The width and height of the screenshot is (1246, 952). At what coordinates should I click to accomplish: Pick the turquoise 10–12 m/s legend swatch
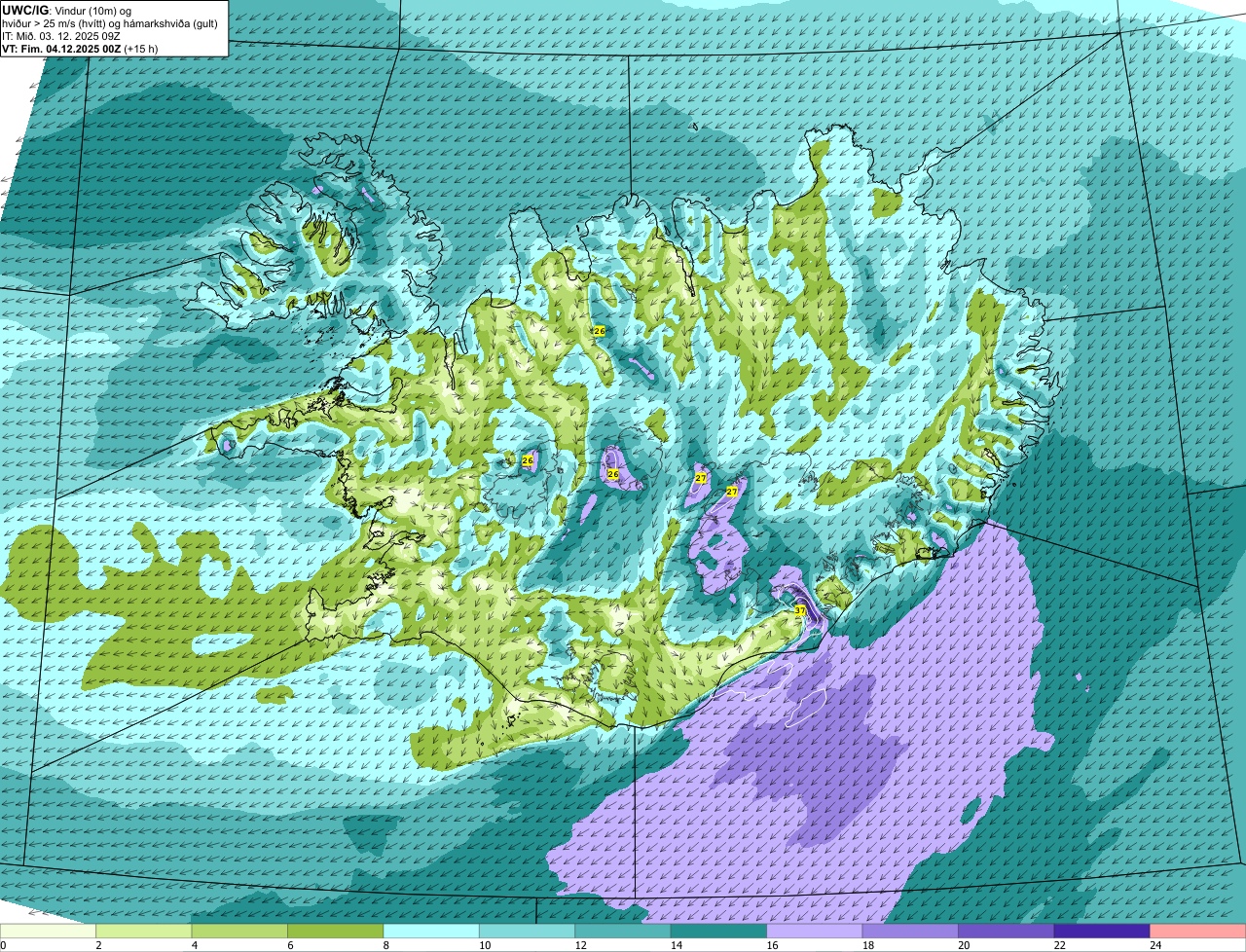(528, 932)
